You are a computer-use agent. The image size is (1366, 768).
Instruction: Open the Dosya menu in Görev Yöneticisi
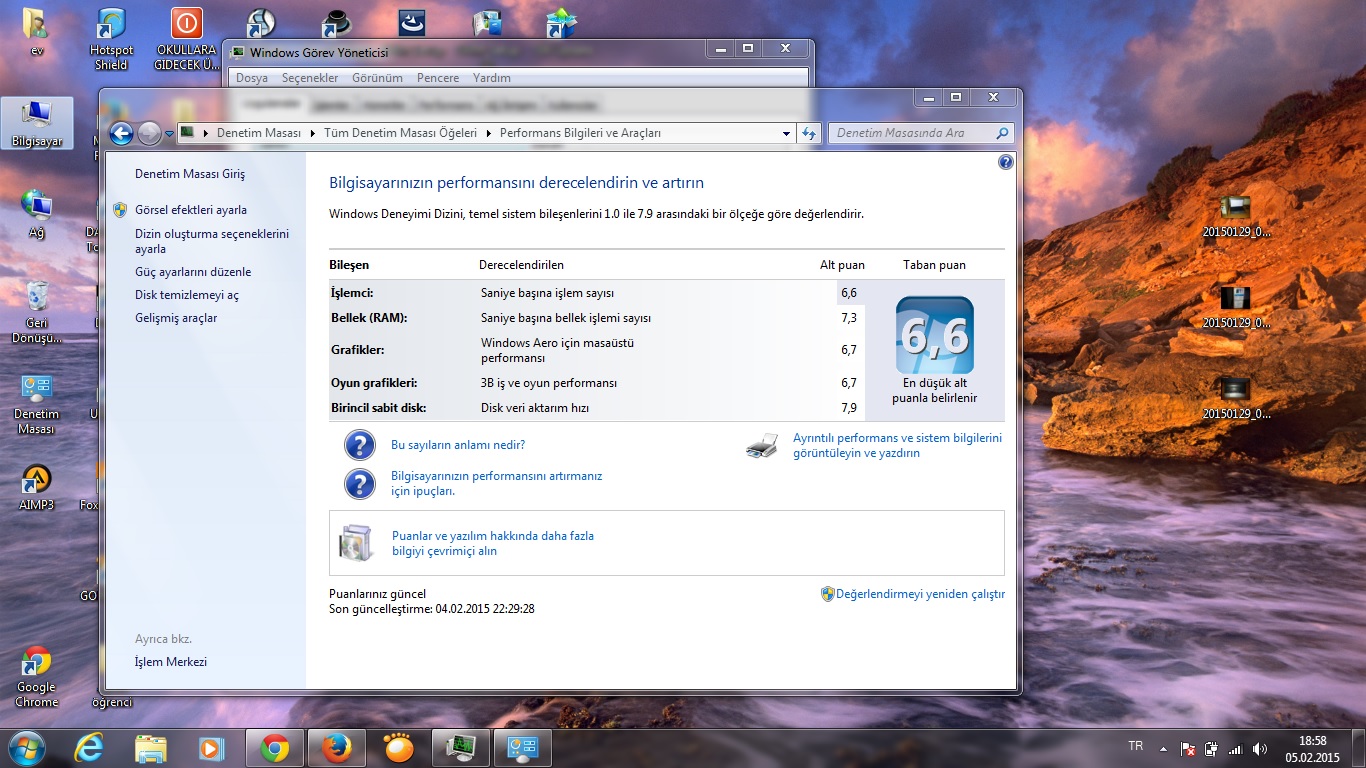tap(251, 78)
